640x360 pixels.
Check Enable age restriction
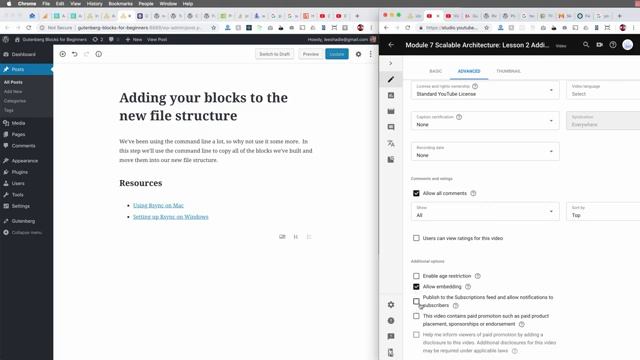click(416, 276)
